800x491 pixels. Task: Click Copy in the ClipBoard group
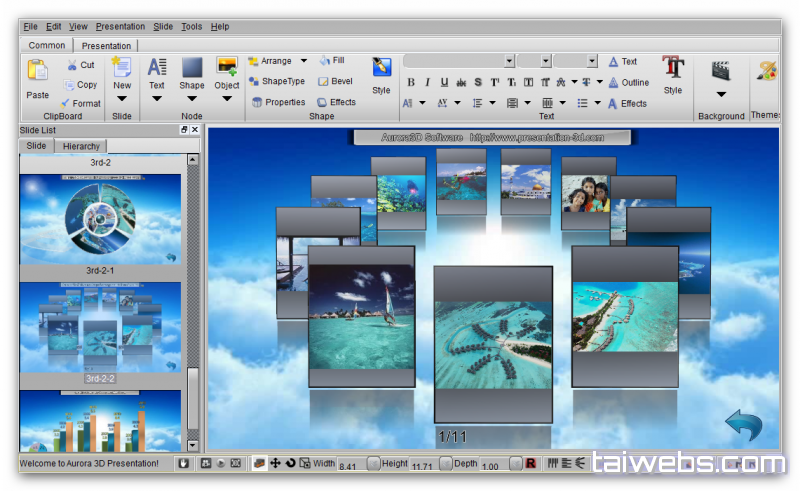click(81, 85)
